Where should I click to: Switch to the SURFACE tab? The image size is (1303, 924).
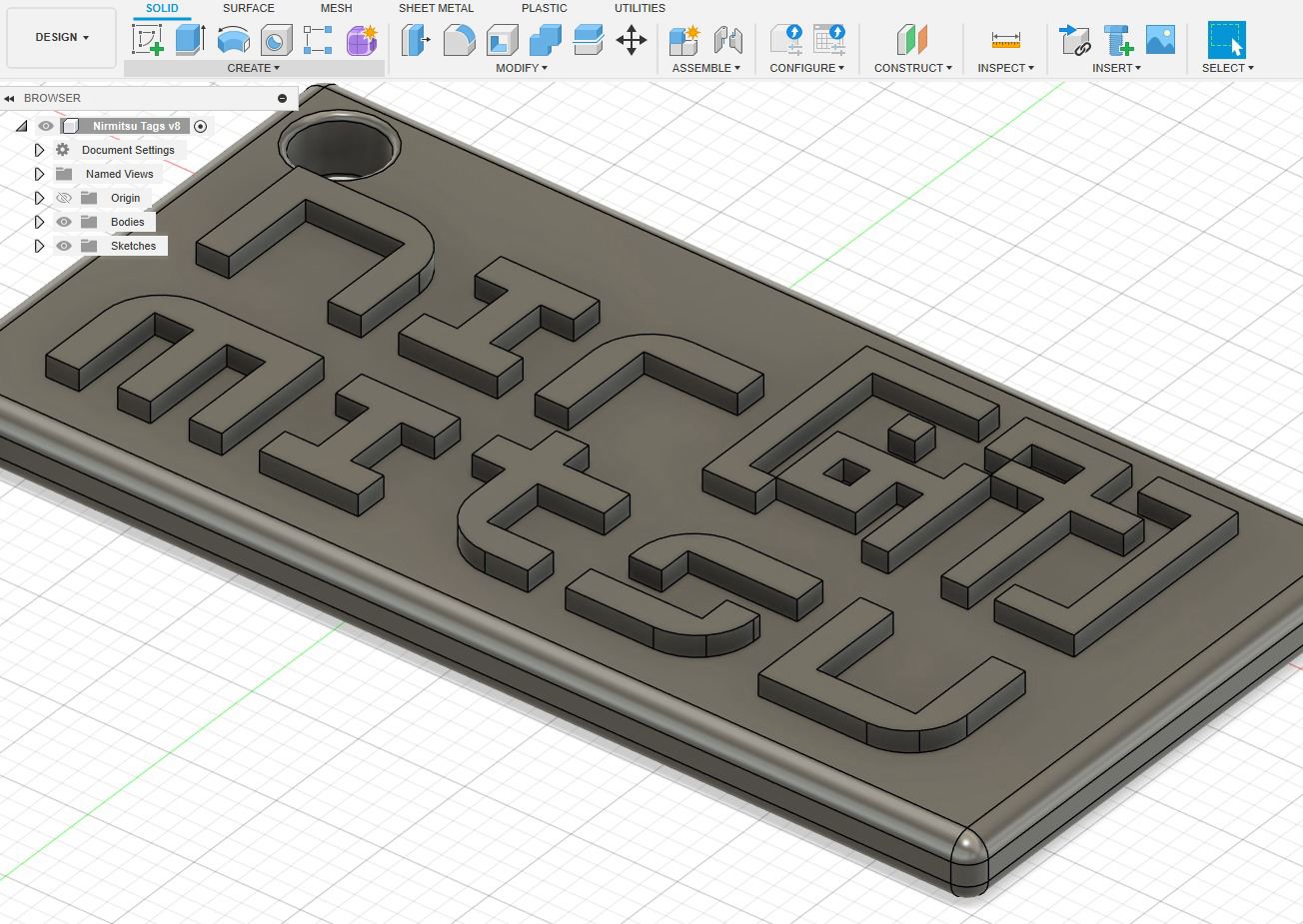(x=248, y=8)
